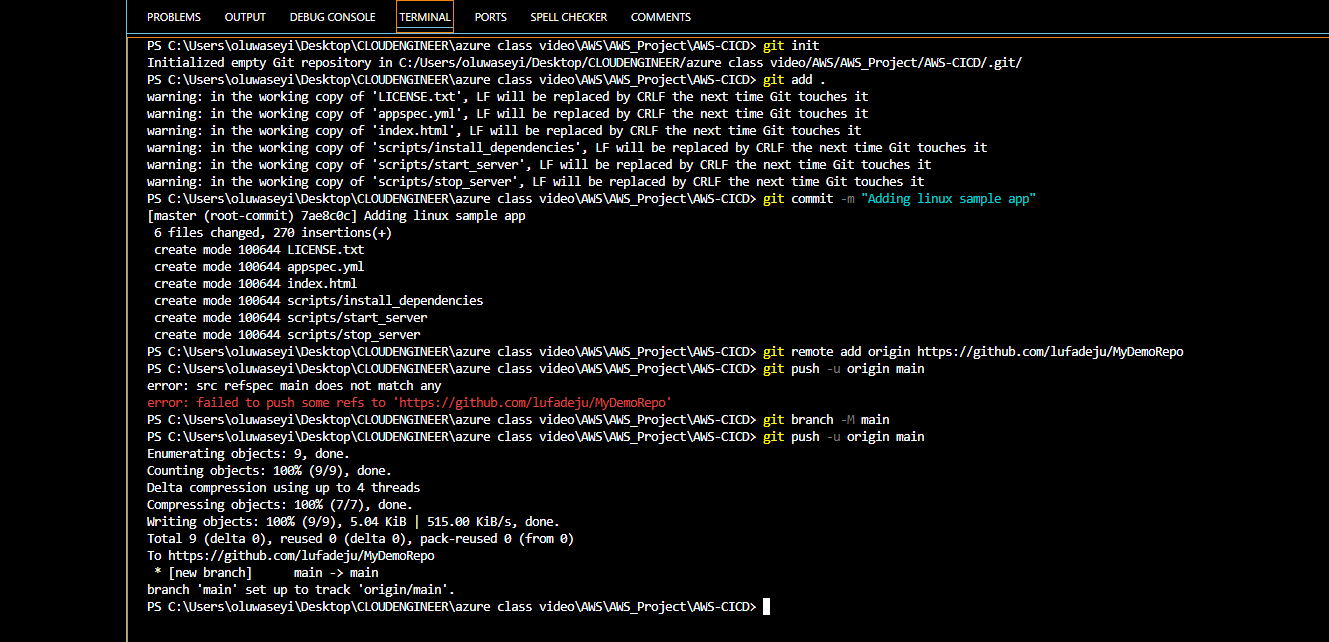Click 'create mode 100644 LICENSE.txt' line

pos(259,250)
